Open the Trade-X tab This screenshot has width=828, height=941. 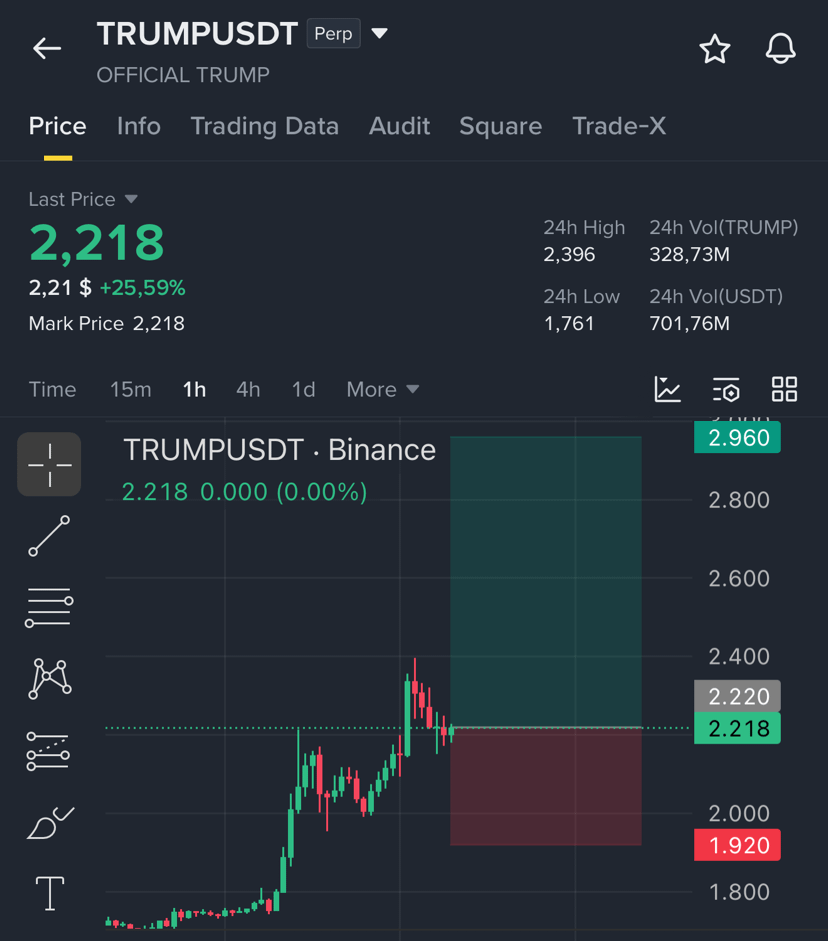pos(619,126)
